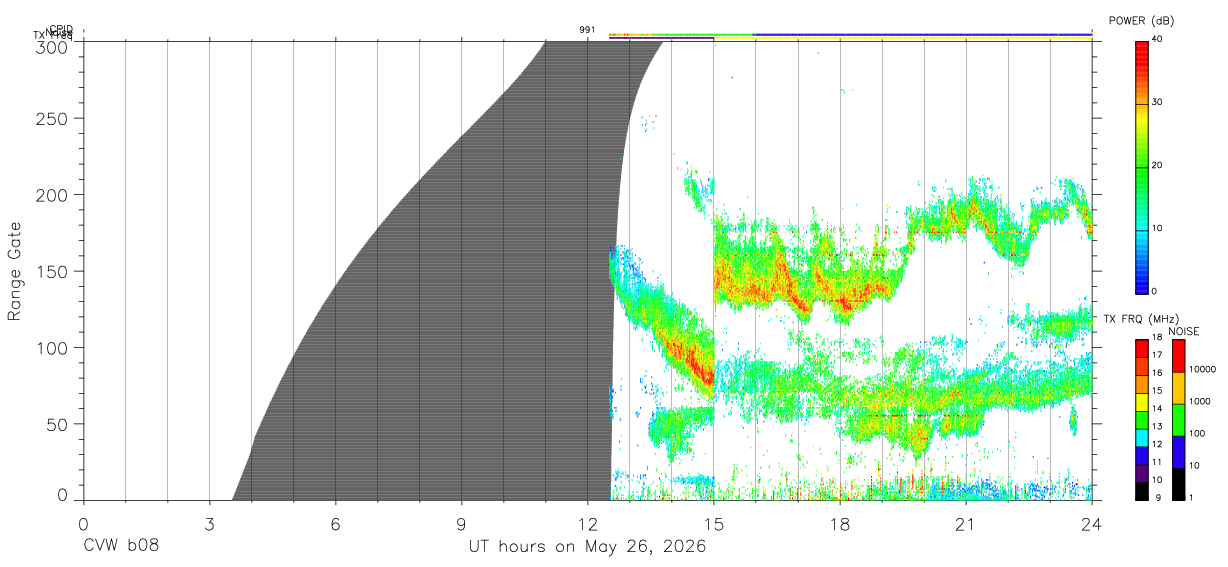
Task: Click the 'TX FRQ (MHz)' legend title
Action: [1141, 319]
